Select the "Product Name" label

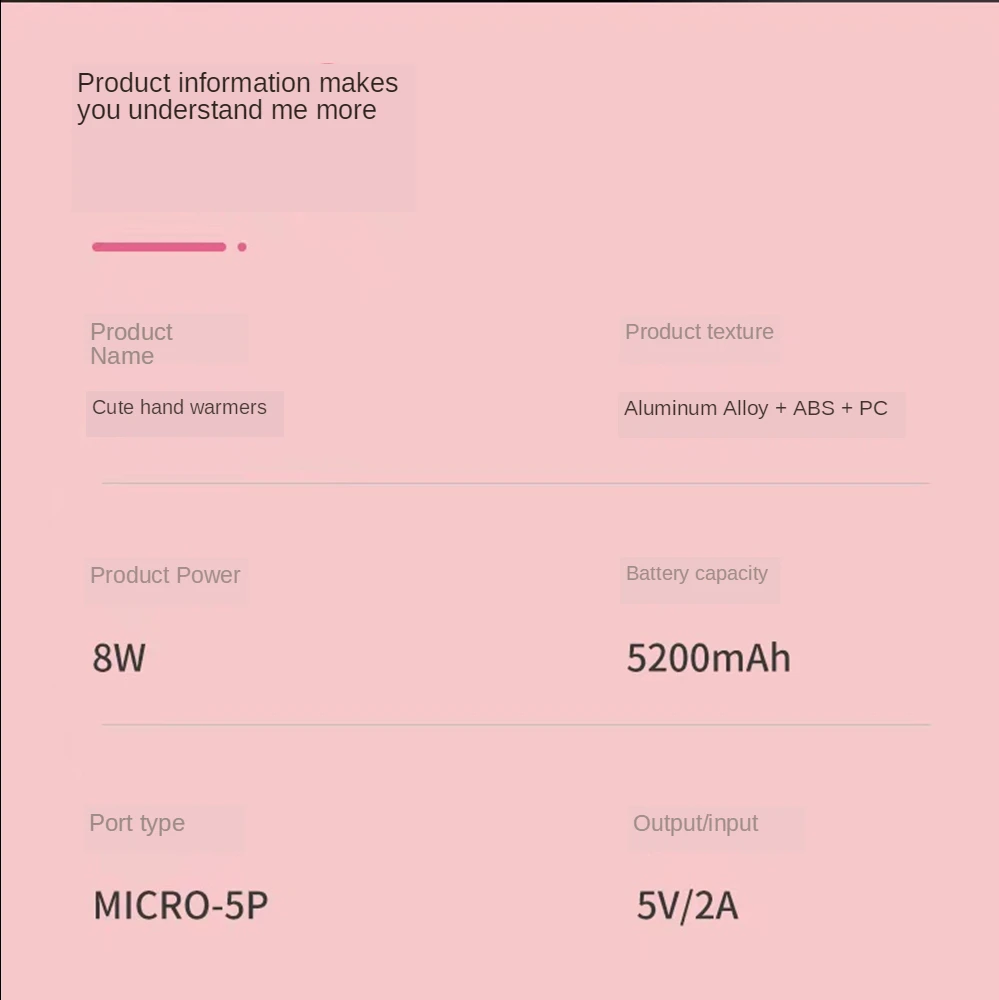(130, 344)
